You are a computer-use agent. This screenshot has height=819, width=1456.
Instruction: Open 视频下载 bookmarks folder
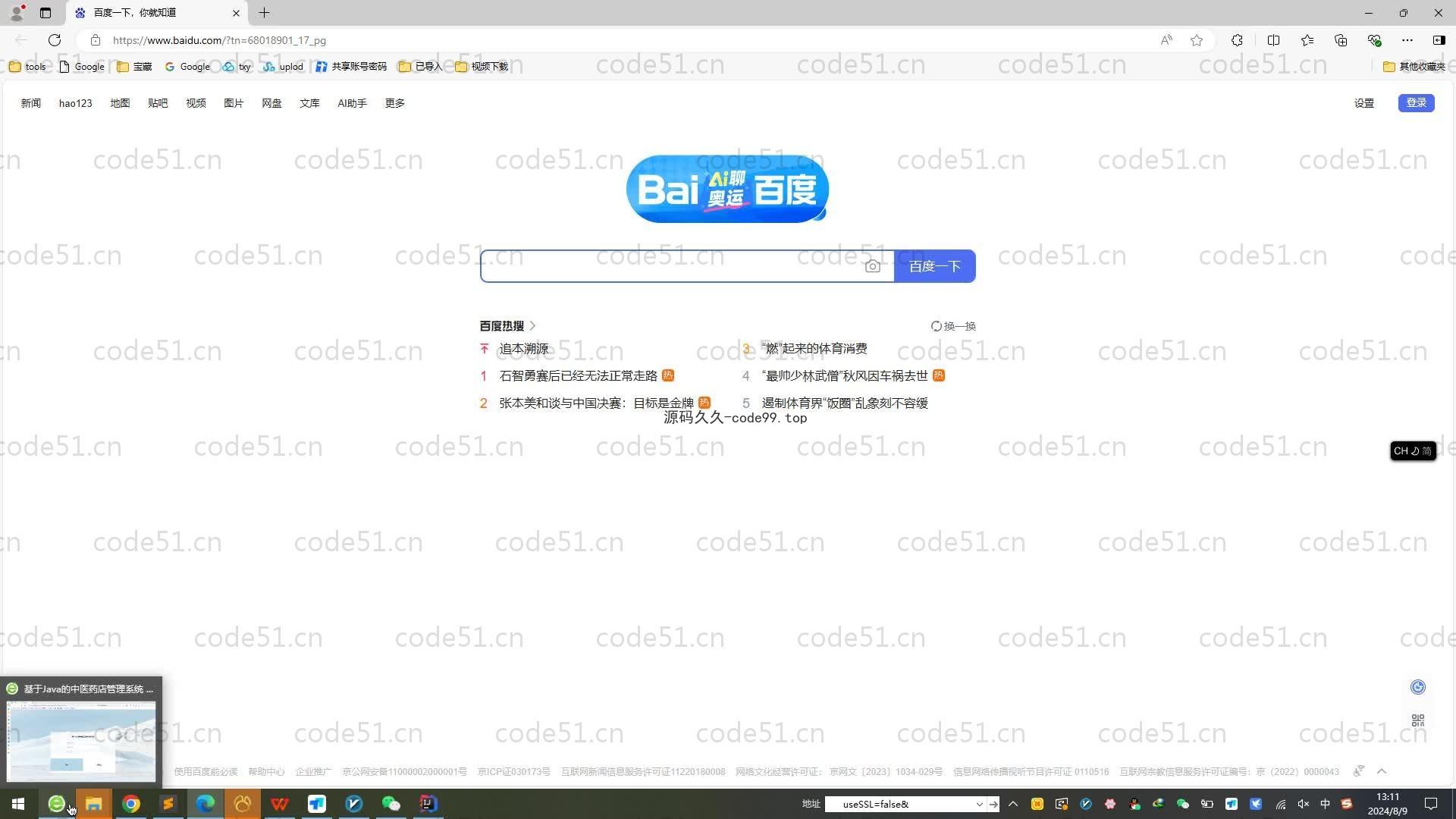coord(482,67)
